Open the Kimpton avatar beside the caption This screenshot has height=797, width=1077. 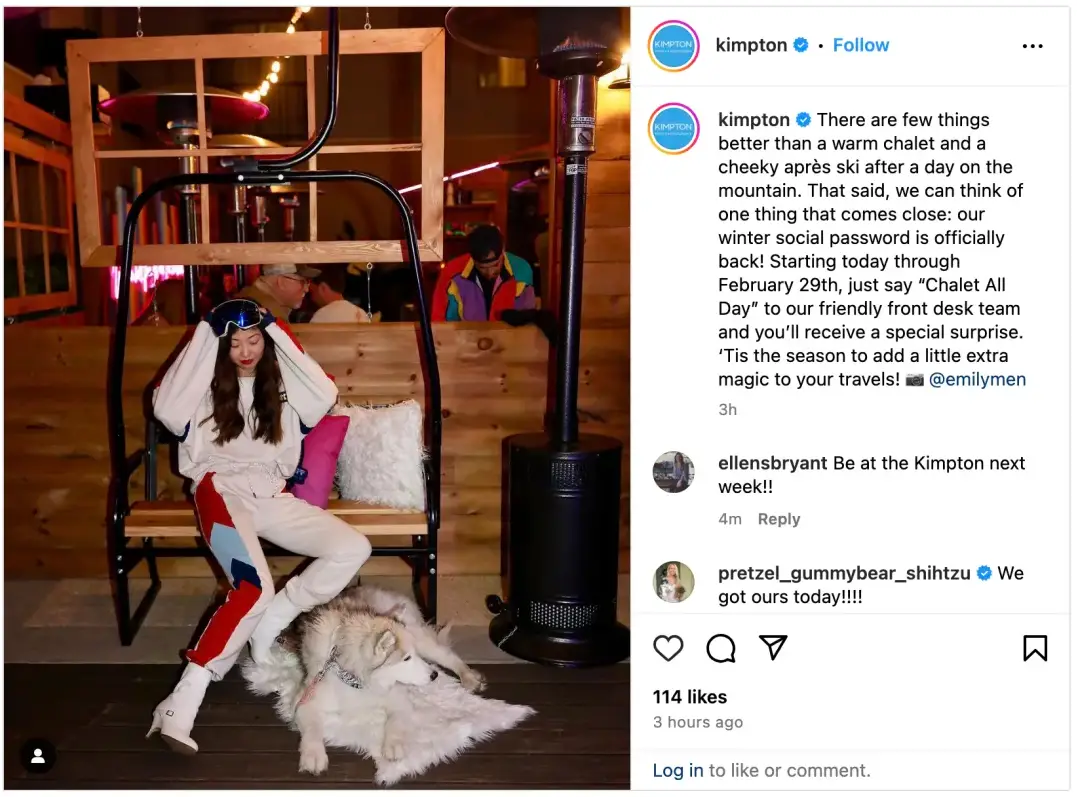tap(674, 128)
